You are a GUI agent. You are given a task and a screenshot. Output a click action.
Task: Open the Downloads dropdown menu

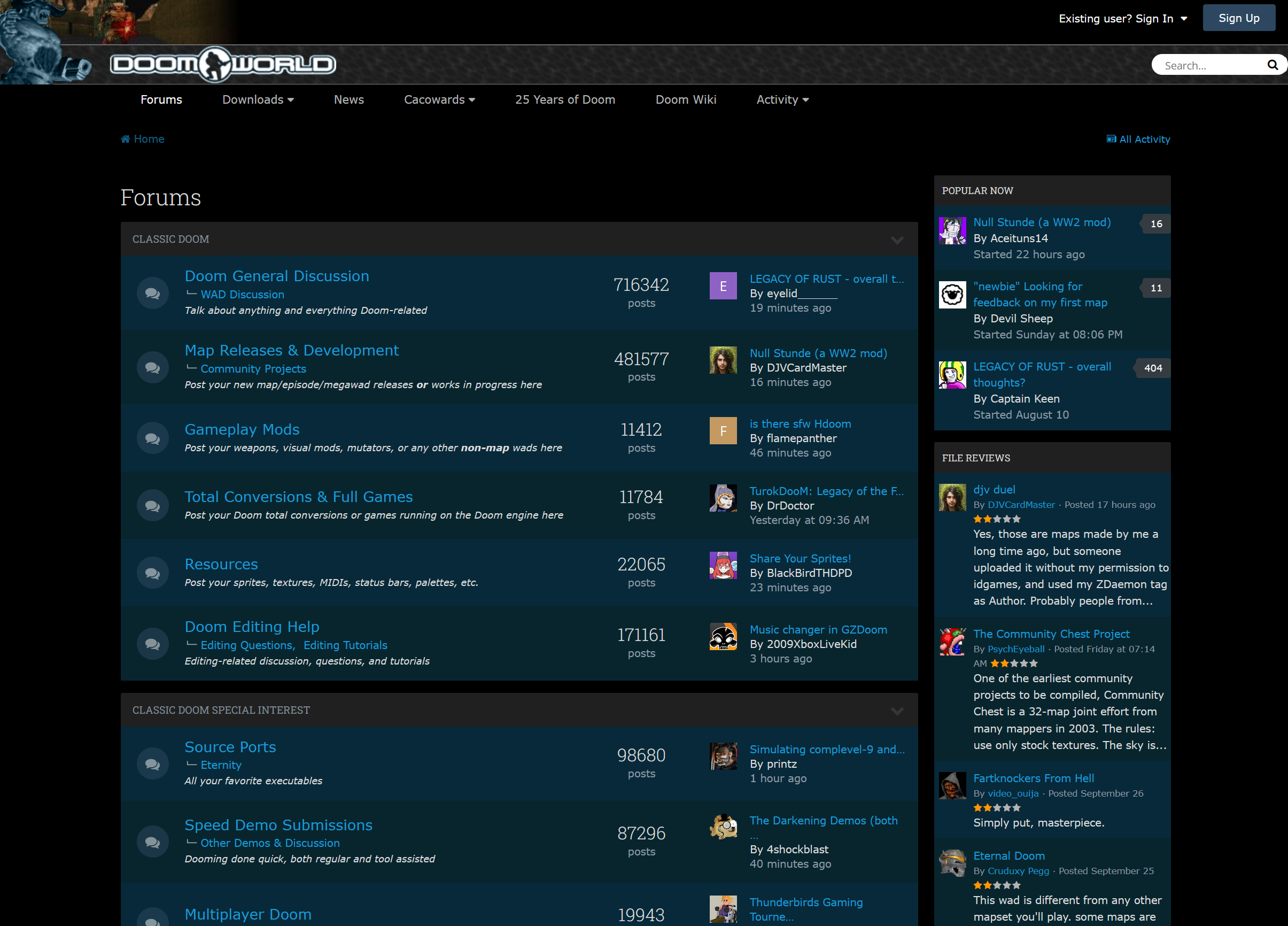click(x=258, y=100)
